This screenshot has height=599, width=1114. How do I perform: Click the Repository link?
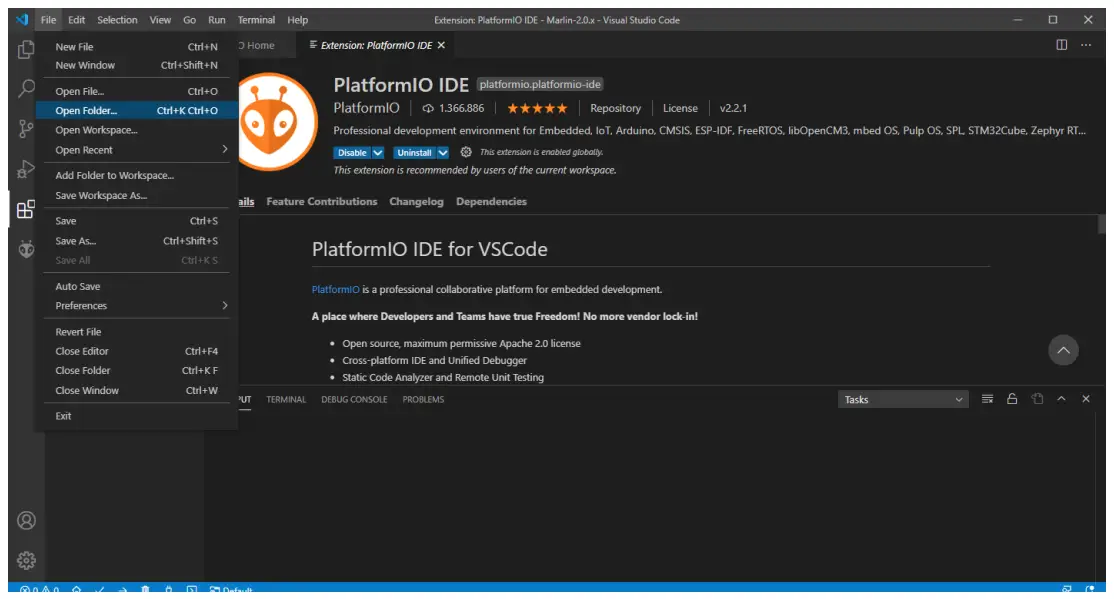pyautogui.click(x=615, y=108)
